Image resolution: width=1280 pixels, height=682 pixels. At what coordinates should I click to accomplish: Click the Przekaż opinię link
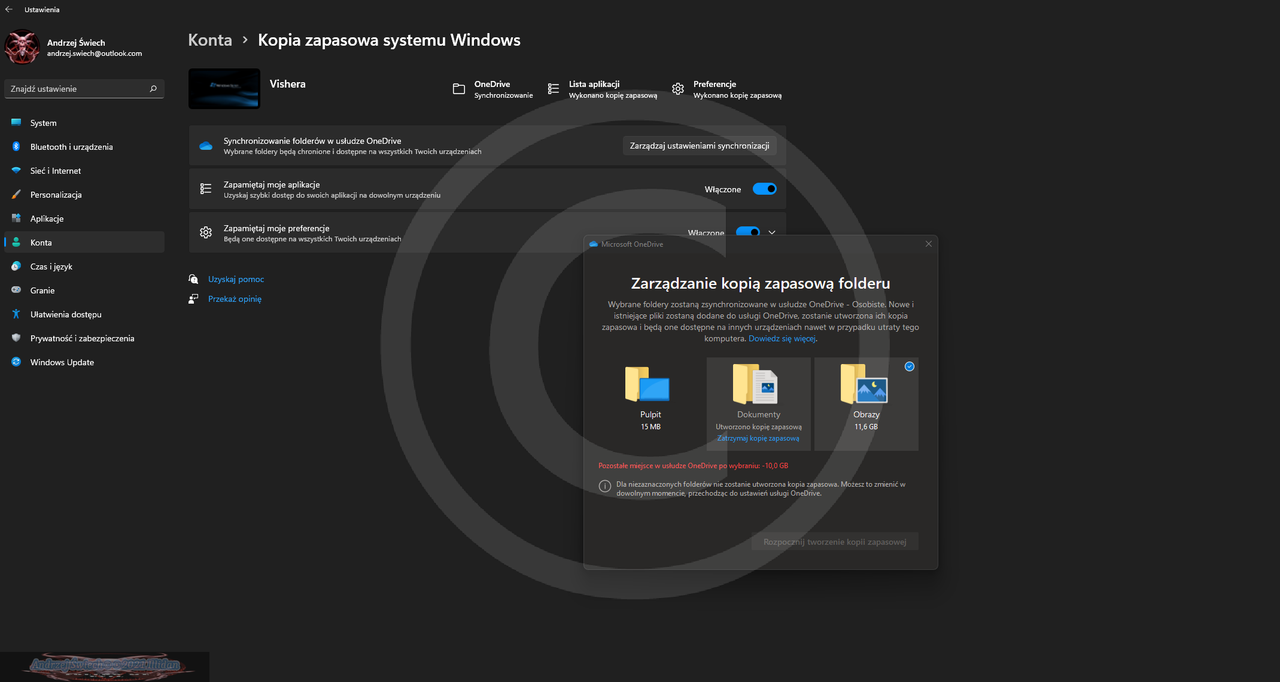(235, 299)
